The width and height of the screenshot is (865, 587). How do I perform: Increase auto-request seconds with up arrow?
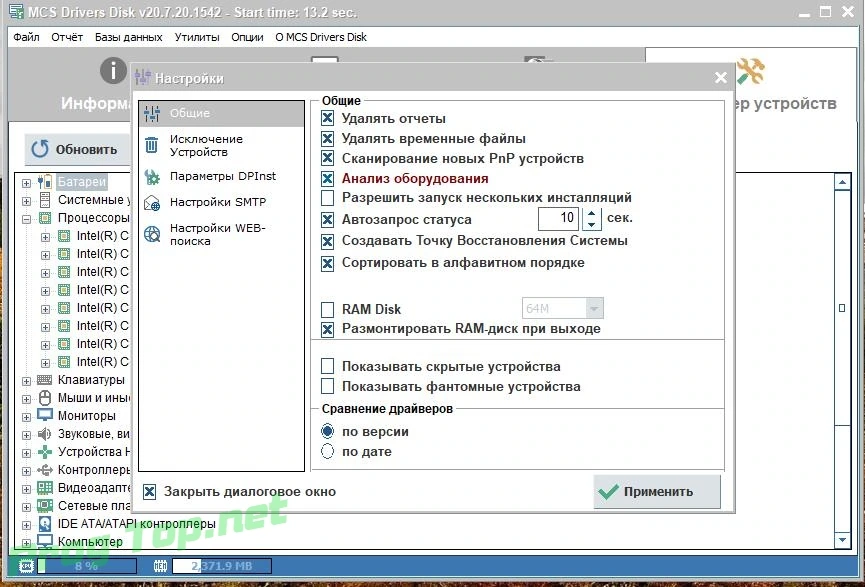(591, 213)
